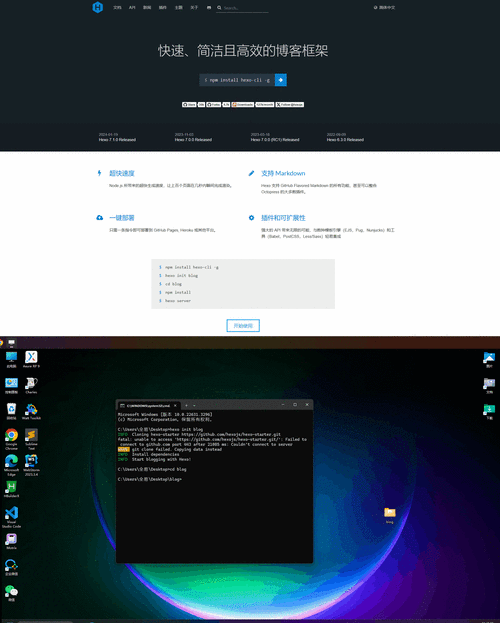Click the Hexo logo in the header
500x623 pixels.
coord(97,7)
